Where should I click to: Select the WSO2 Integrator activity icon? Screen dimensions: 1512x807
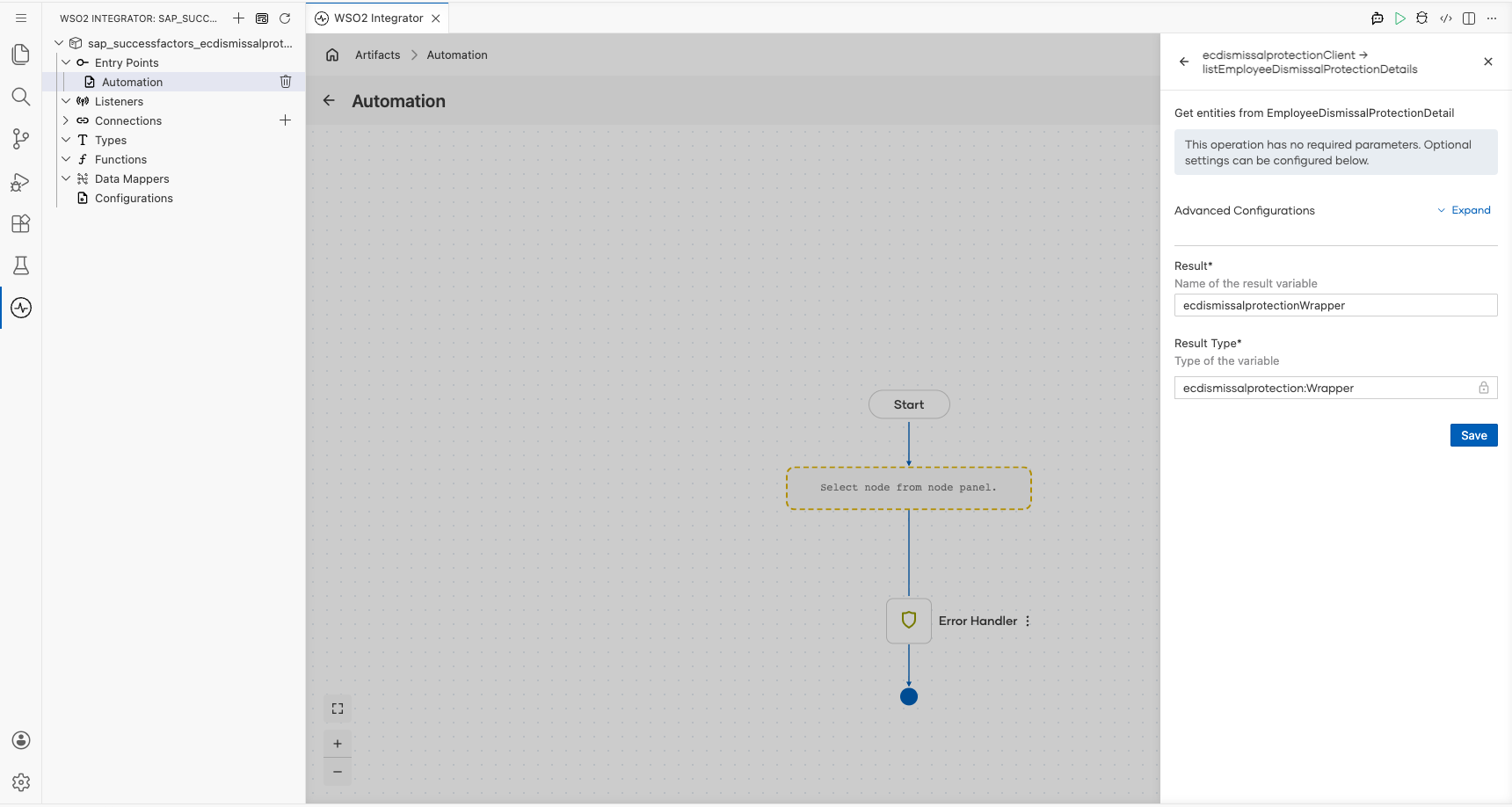[x=21, y=308]
